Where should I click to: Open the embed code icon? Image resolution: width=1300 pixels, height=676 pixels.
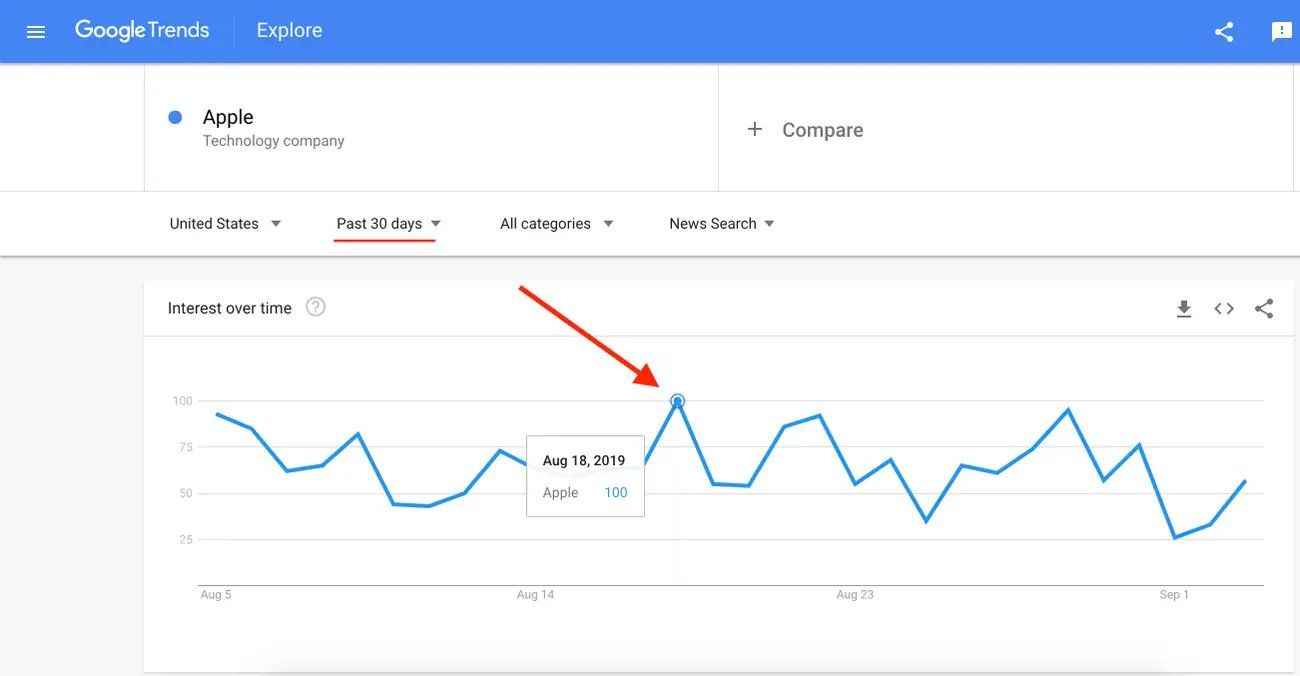click(x=1224, y=309)
